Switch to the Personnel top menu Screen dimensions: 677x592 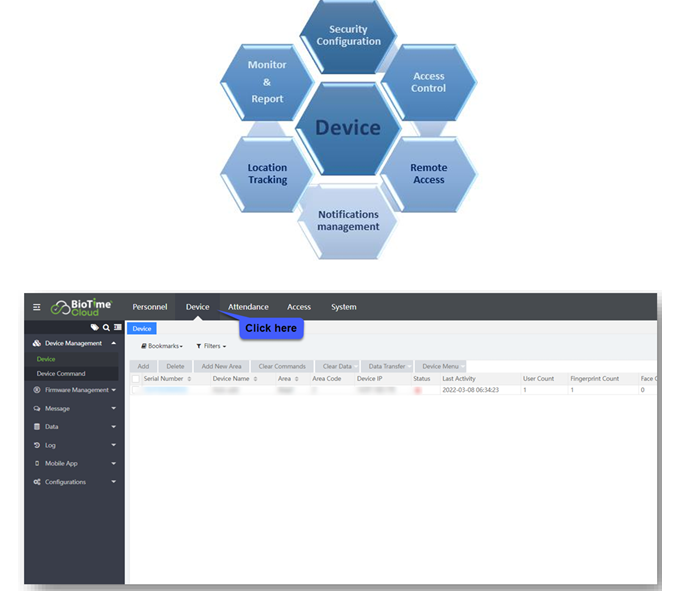(150, 307)
